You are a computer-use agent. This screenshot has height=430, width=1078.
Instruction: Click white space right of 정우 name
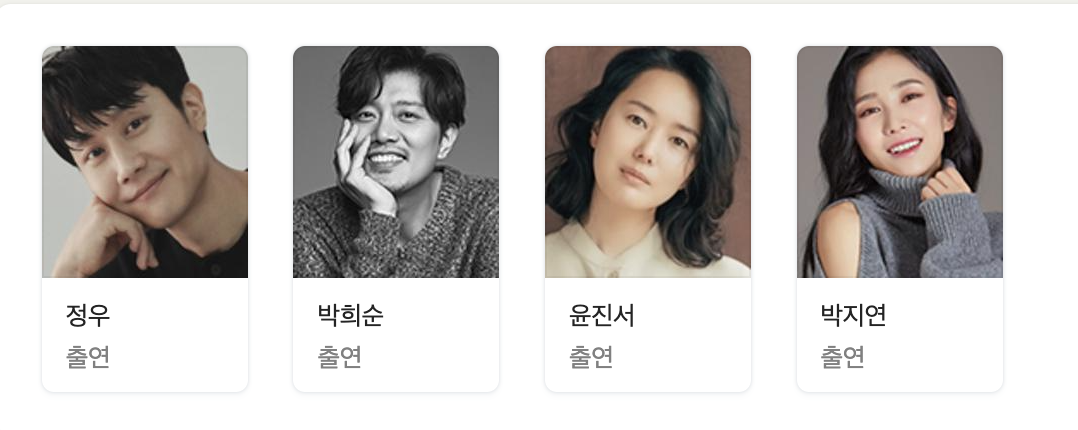pos(179,315)
